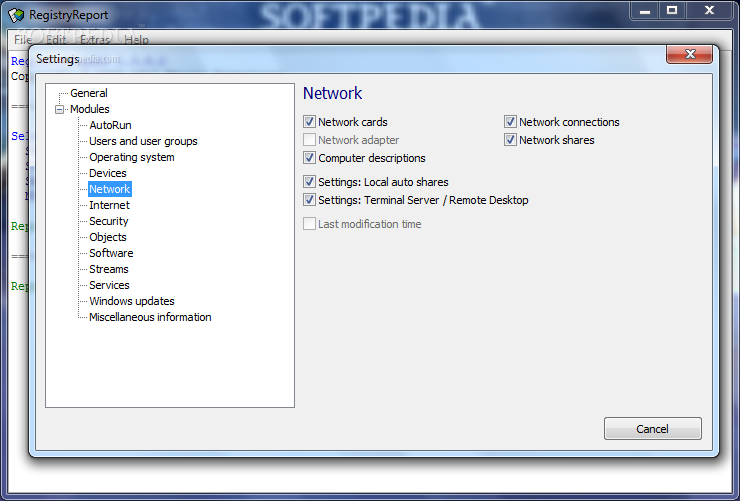Close the Settings dialog
Viewport: 740px width, 501px height.
(690, 54)
